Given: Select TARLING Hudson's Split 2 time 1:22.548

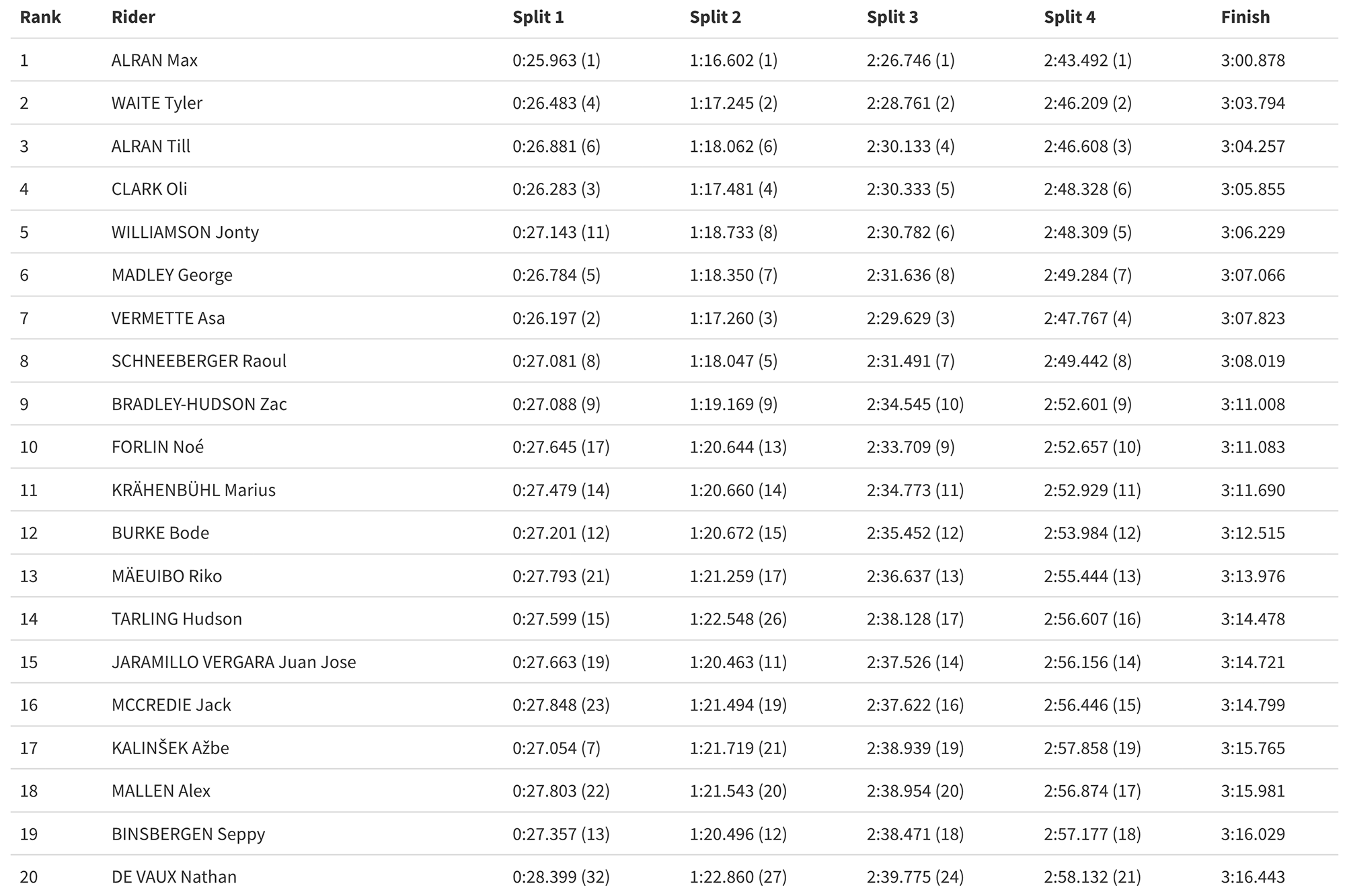Looking at the screenshot, I should tap(722, 619).
